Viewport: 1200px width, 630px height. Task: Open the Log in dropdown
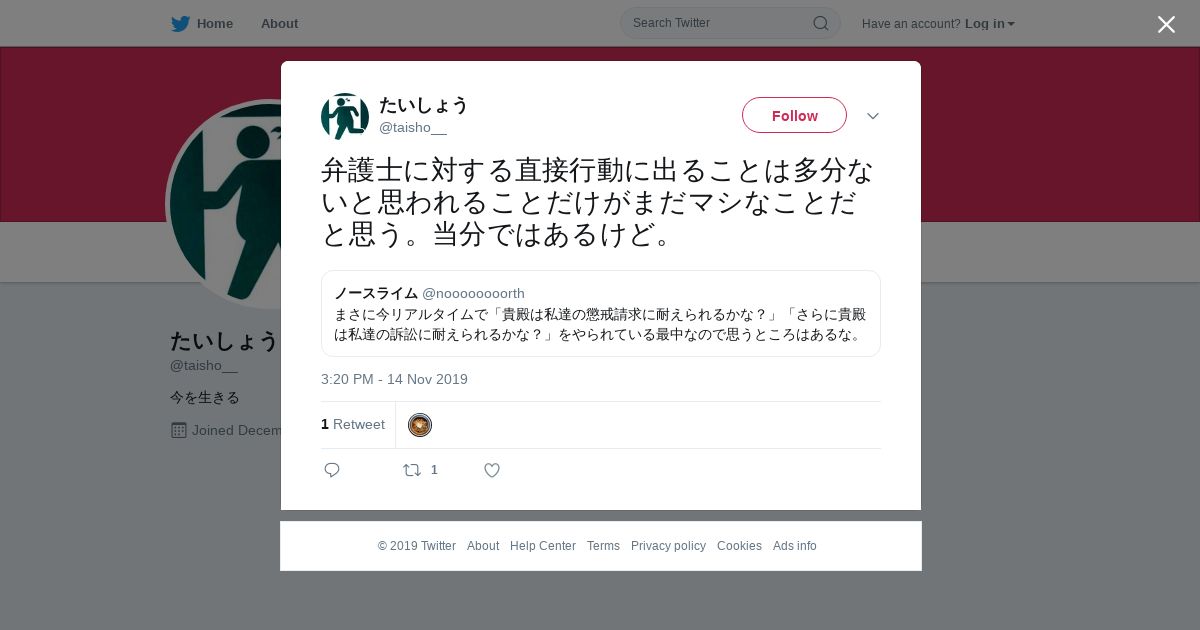click(x=989, y=23)
